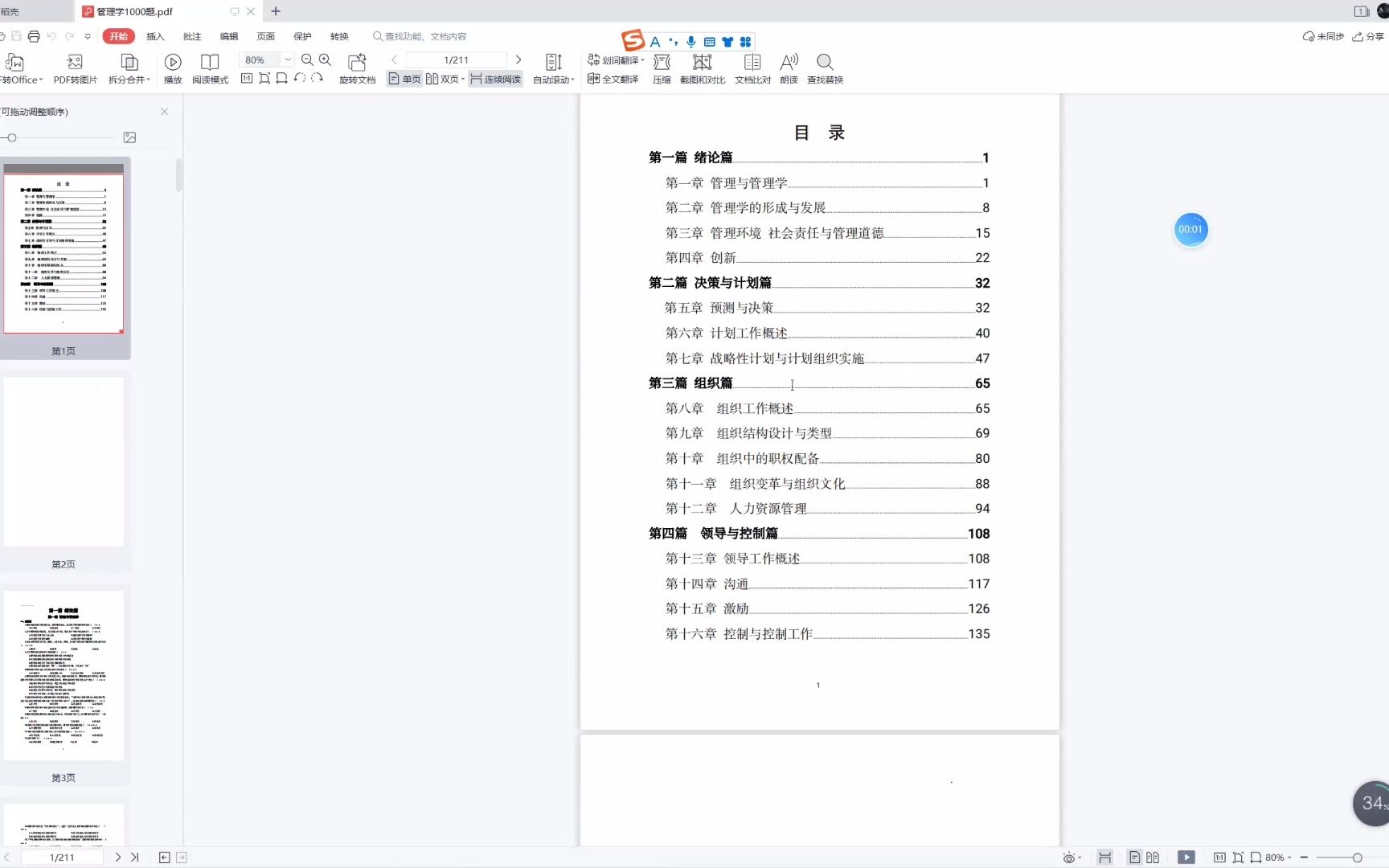
Task: Select 单页 single page layout
Action: click(405, 79)
